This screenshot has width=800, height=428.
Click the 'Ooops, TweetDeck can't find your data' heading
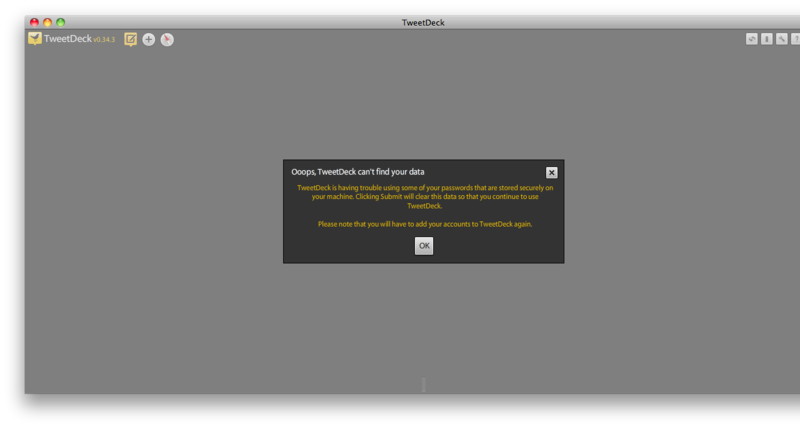point(358,172)
